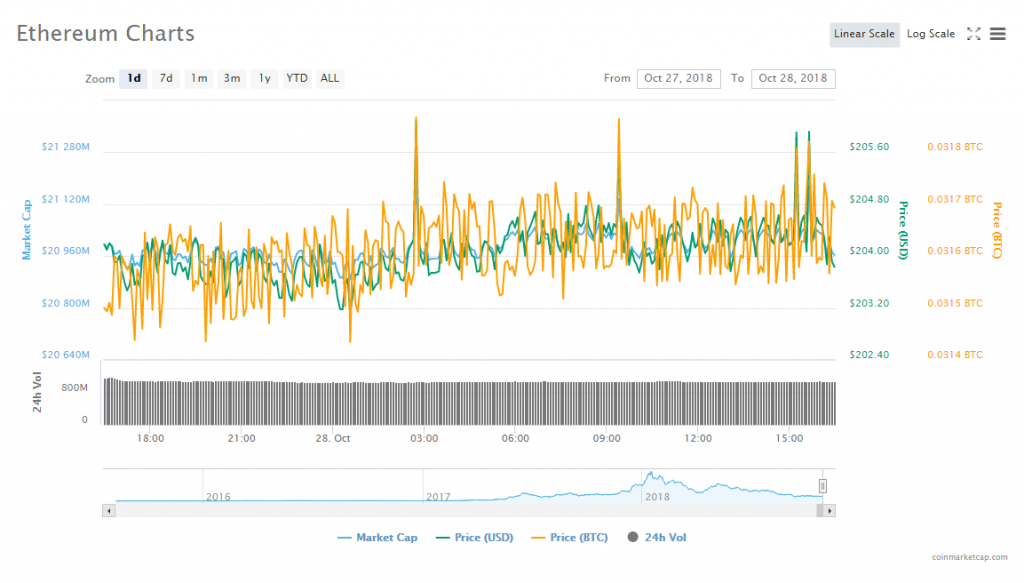Image resolution: width=1024 pixels, height=583 pixels.
Task: Click the fullscreen expand icon
Action: click(973, 34)
